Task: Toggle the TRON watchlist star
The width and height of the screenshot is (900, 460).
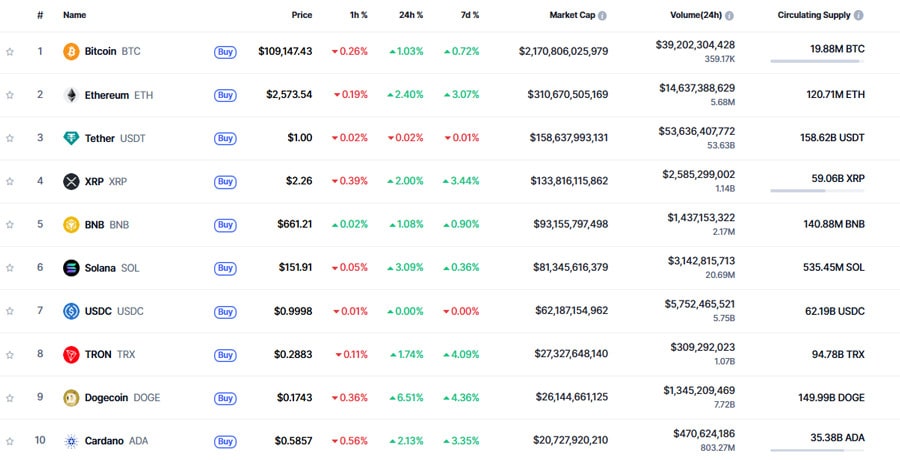Action: 10,354
